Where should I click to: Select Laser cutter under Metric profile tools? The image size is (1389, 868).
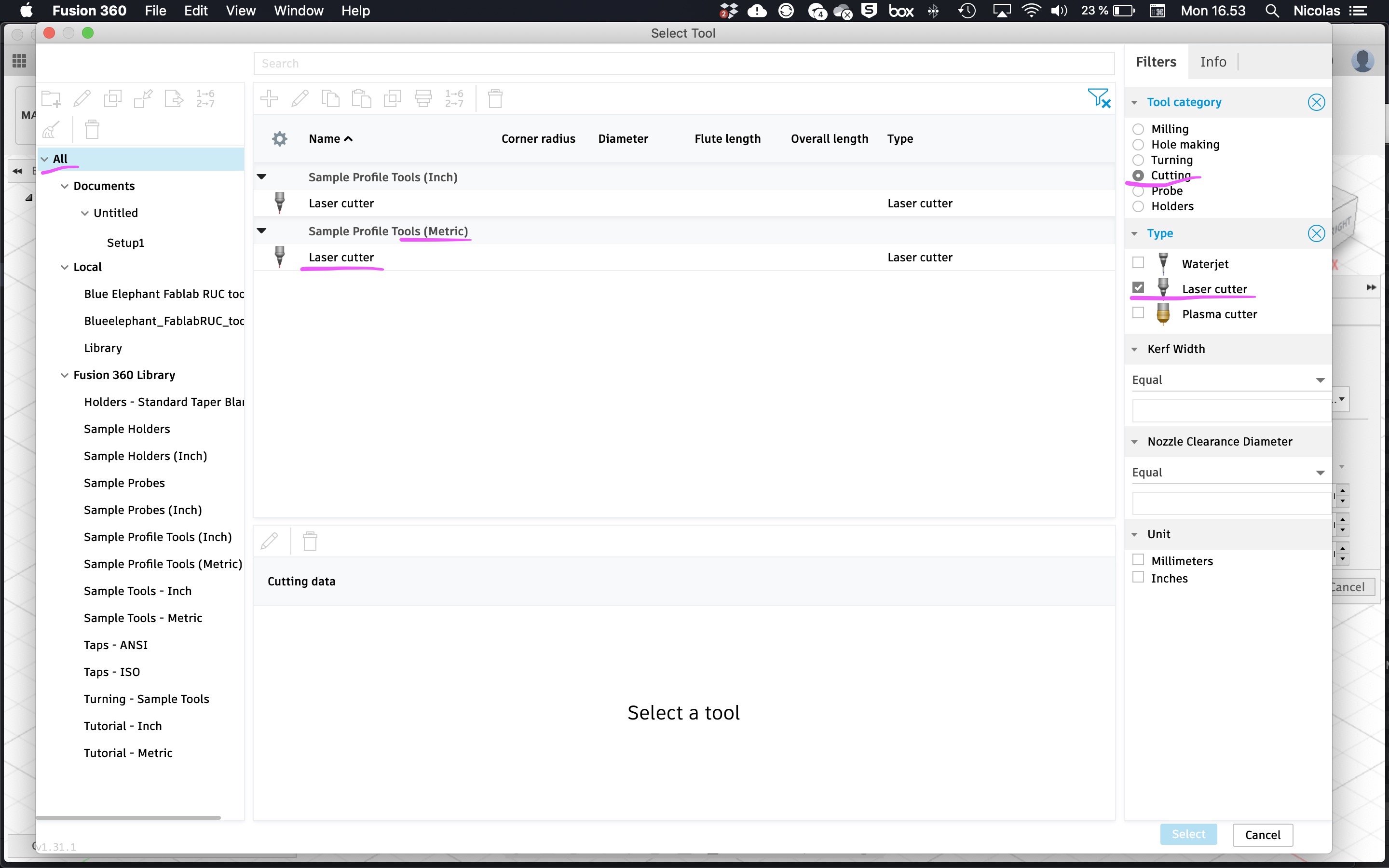pos(683,257)
